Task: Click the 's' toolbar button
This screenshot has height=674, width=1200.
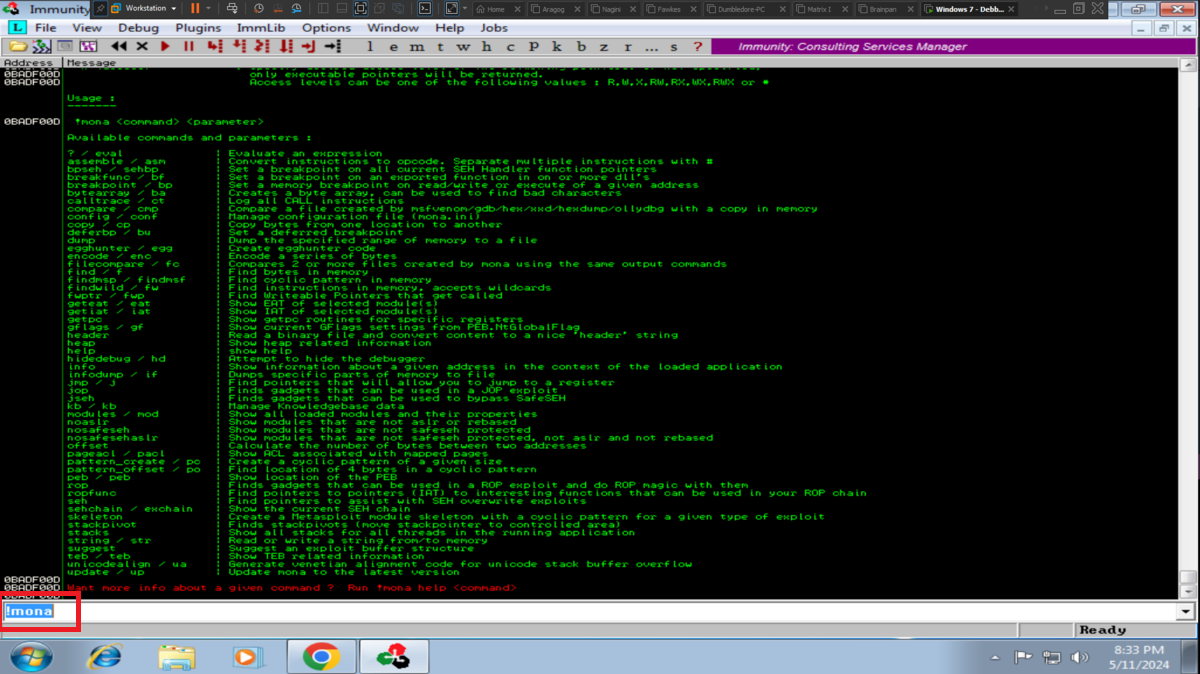Action: click(x=675, y=46)
